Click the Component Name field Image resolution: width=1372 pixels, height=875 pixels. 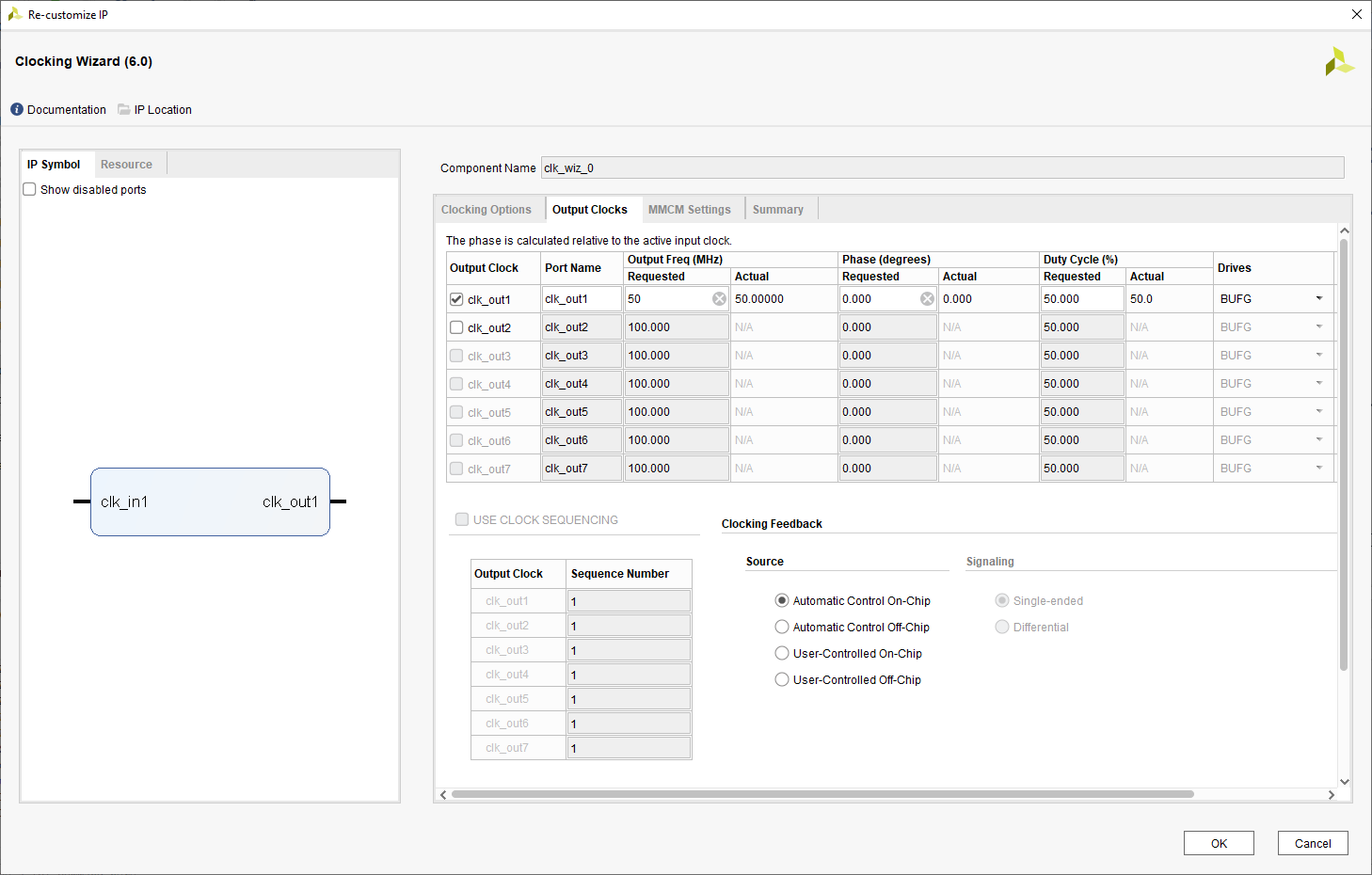point(942,168)
